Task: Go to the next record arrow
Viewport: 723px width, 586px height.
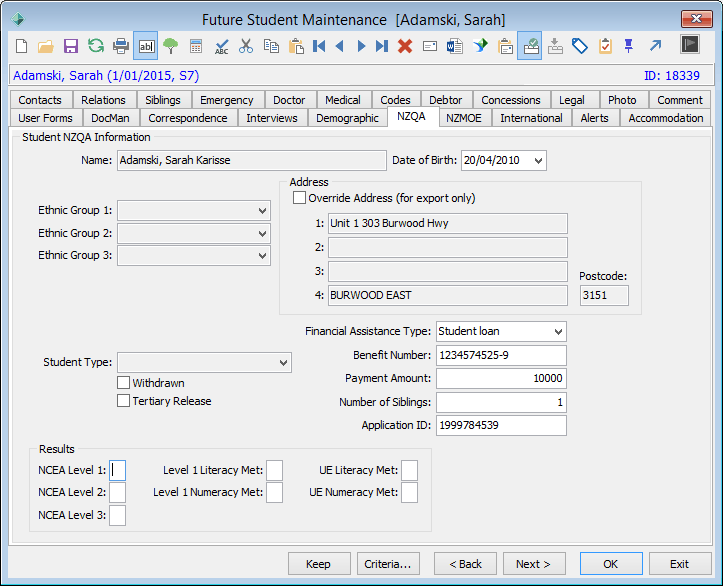Action: (361, 46)
